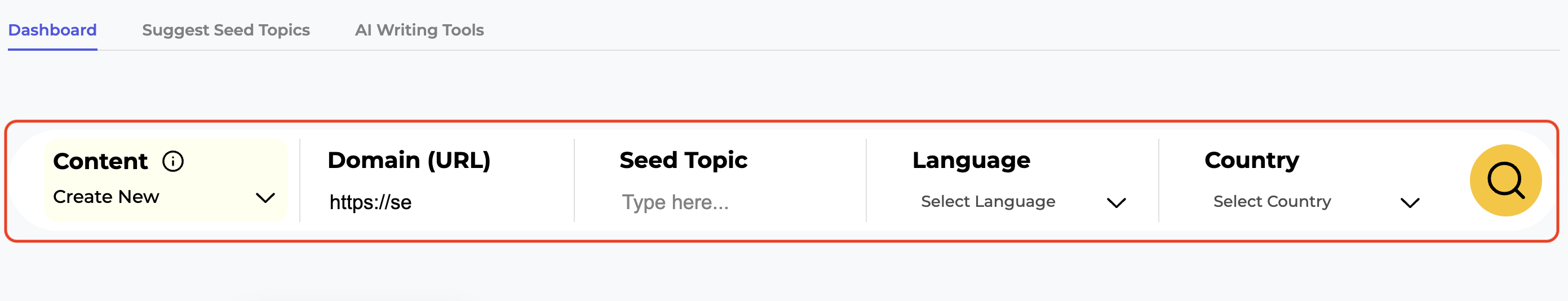Screen dimensions: 1568x301
Task: Click the yellow search magnifier button
Action: pos(1505,180)
